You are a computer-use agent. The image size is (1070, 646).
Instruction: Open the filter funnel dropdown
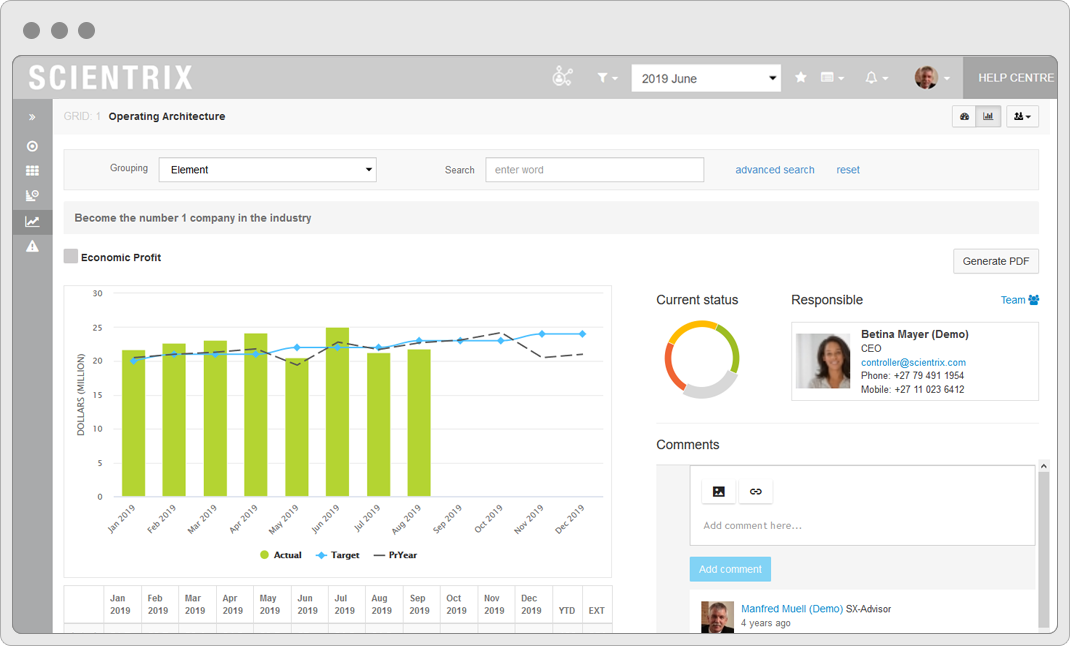[x=607, y=78]
